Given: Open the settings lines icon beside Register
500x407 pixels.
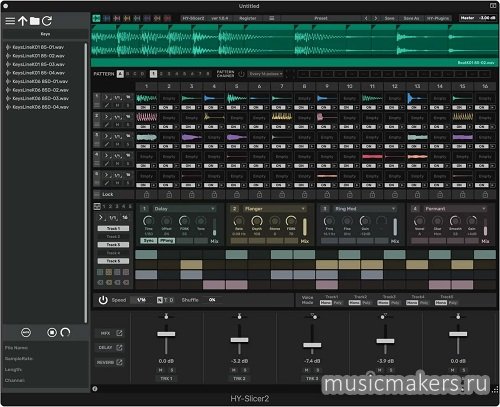Looking at the screenshot, I should (x=272, y=18).
